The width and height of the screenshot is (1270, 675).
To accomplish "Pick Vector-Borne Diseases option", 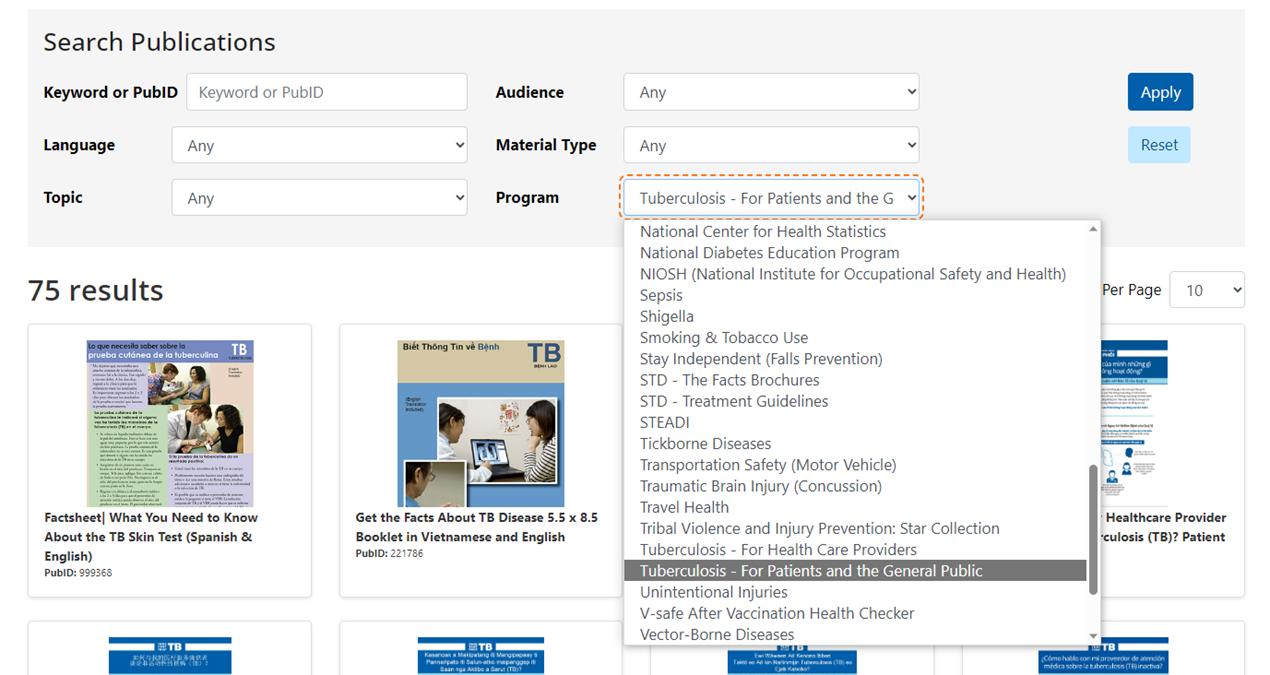I will [x=855, y=634].
